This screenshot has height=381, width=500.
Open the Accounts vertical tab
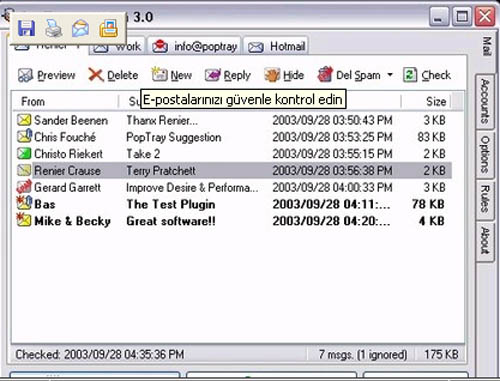pos(485,101)
